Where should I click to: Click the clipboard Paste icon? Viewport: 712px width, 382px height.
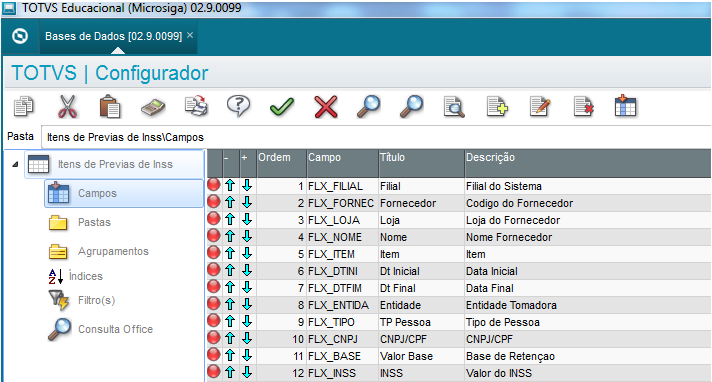110,107
